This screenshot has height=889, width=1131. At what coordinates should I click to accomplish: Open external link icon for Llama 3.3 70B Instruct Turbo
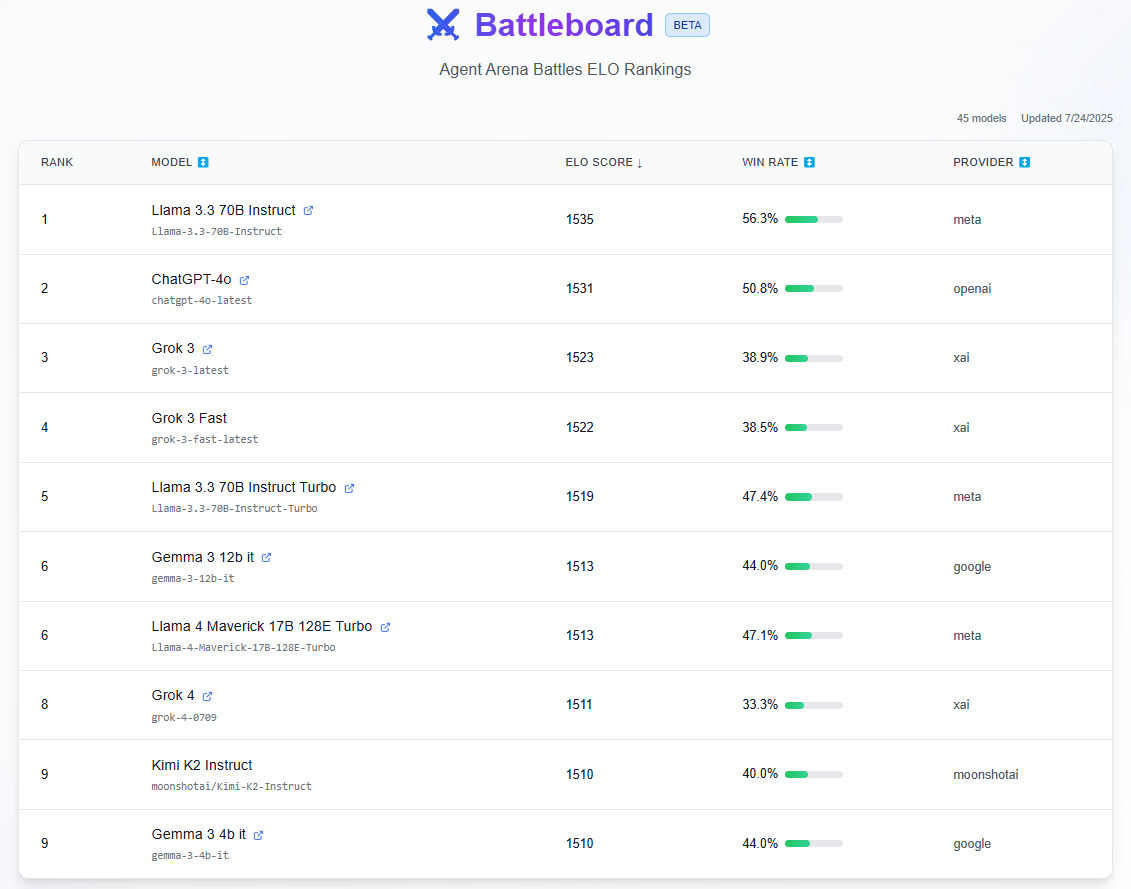(x=349, y=489)
